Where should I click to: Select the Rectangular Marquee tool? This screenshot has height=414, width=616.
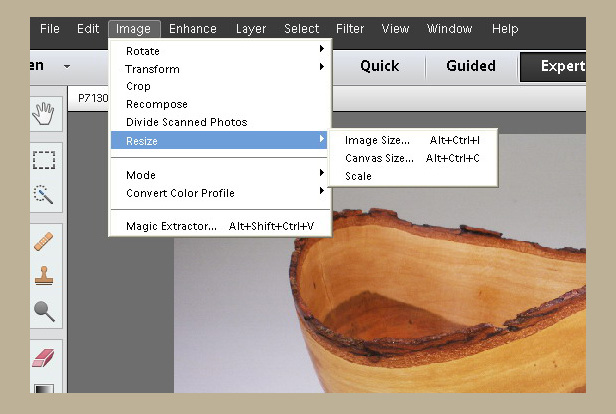(43, 160)
